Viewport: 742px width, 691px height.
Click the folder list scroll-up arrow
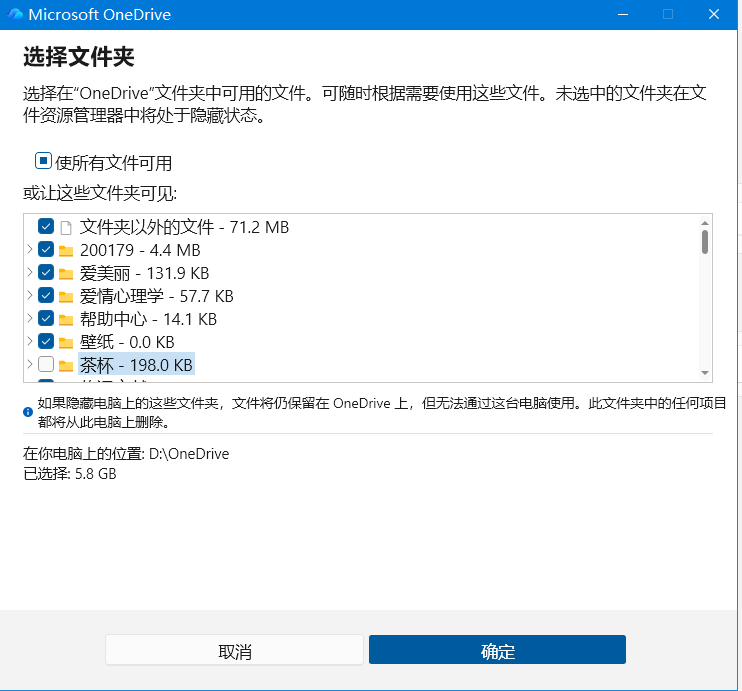(705, 223)
